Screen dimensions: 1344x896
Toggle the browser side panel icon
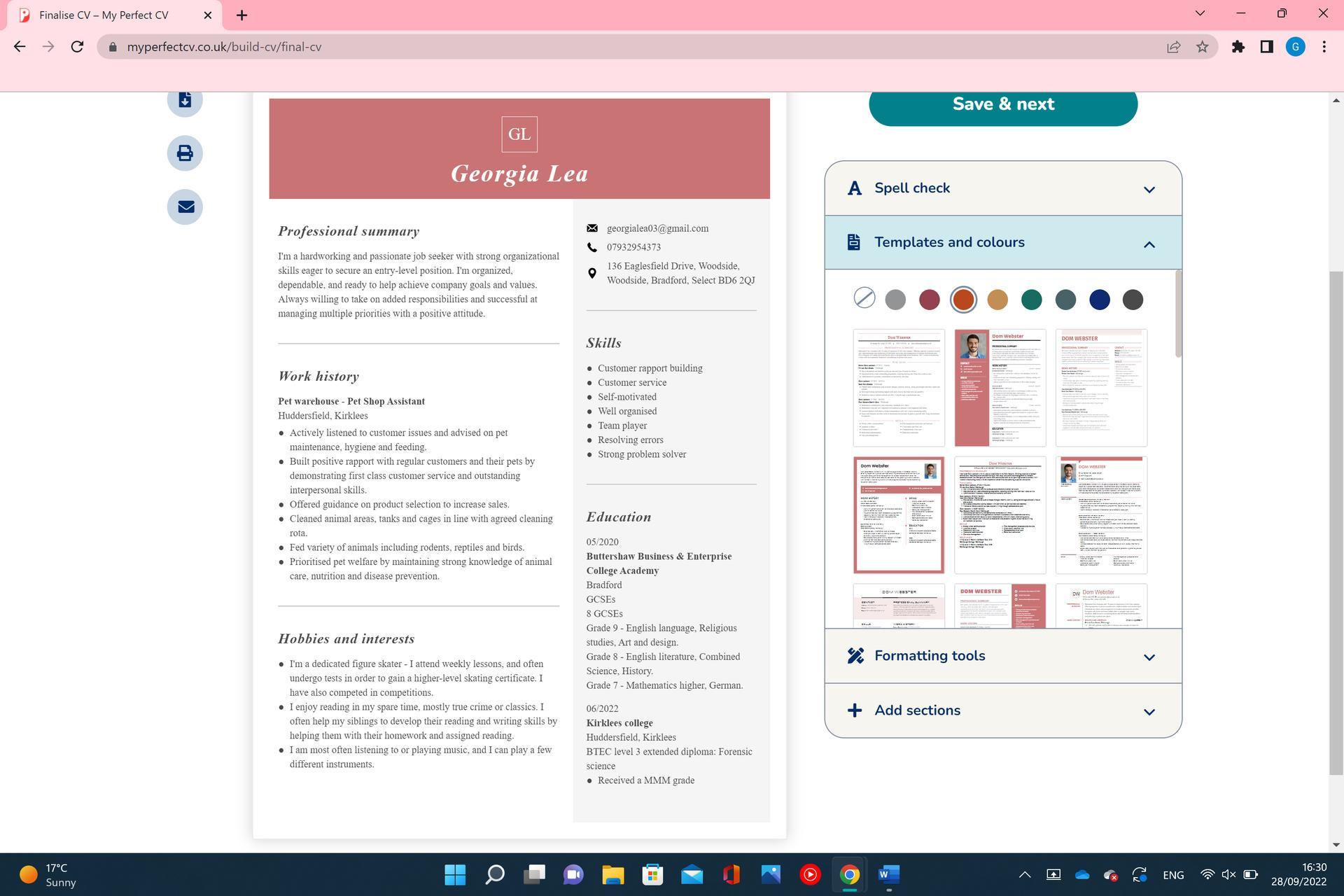pos(1266,47)
